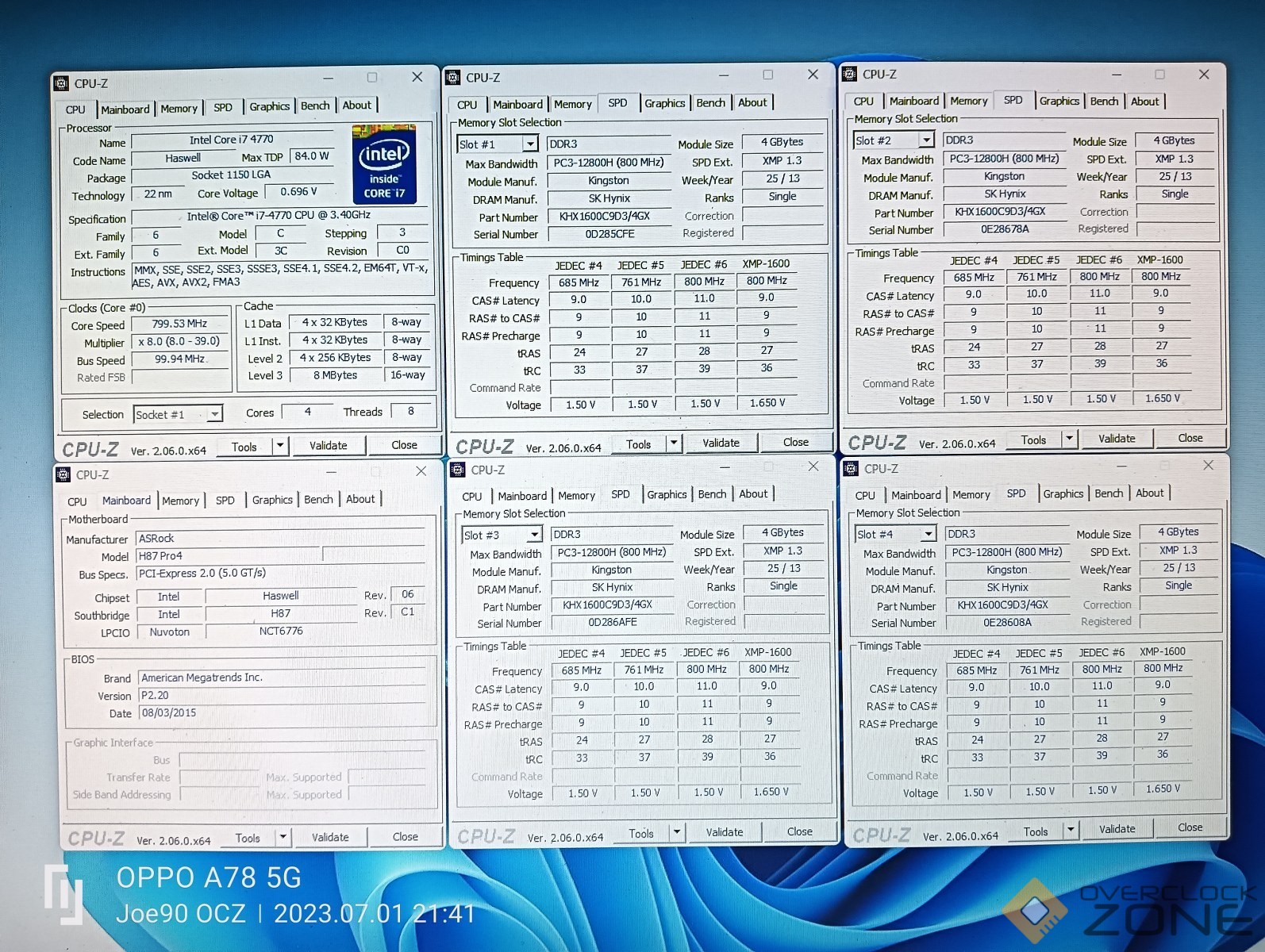Expand the Tools arrow in the Slot #4 window

(x=1071, y=831)
